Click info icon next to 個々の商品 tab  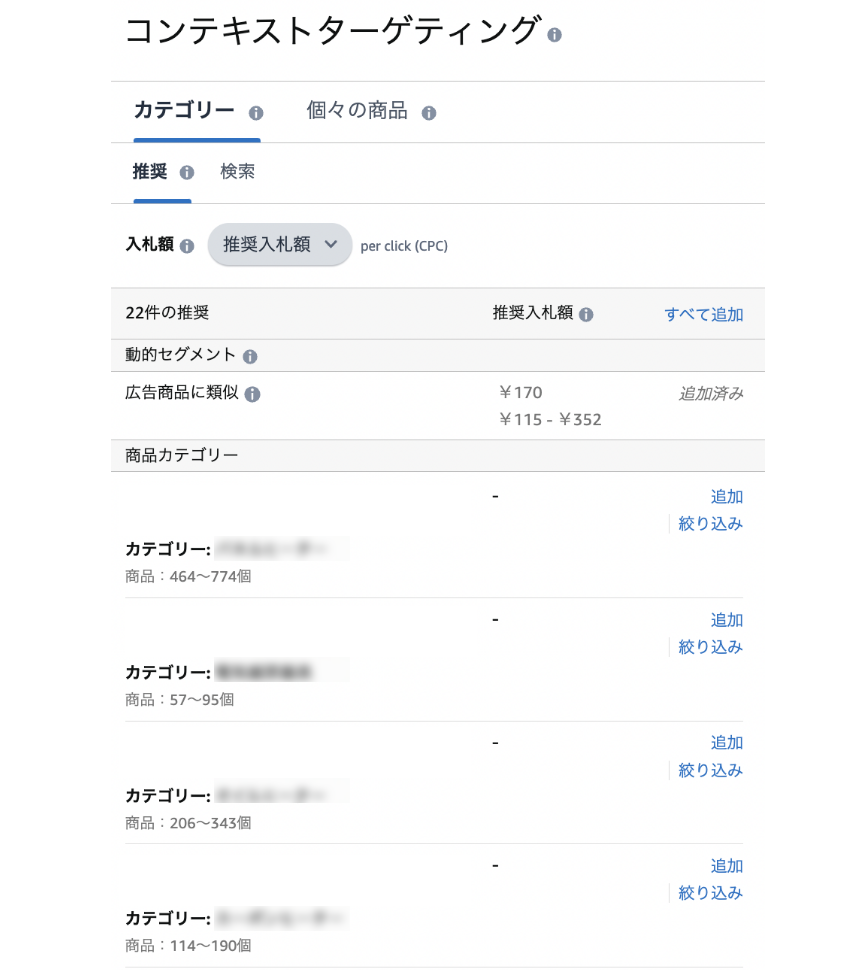pos(429,113)
